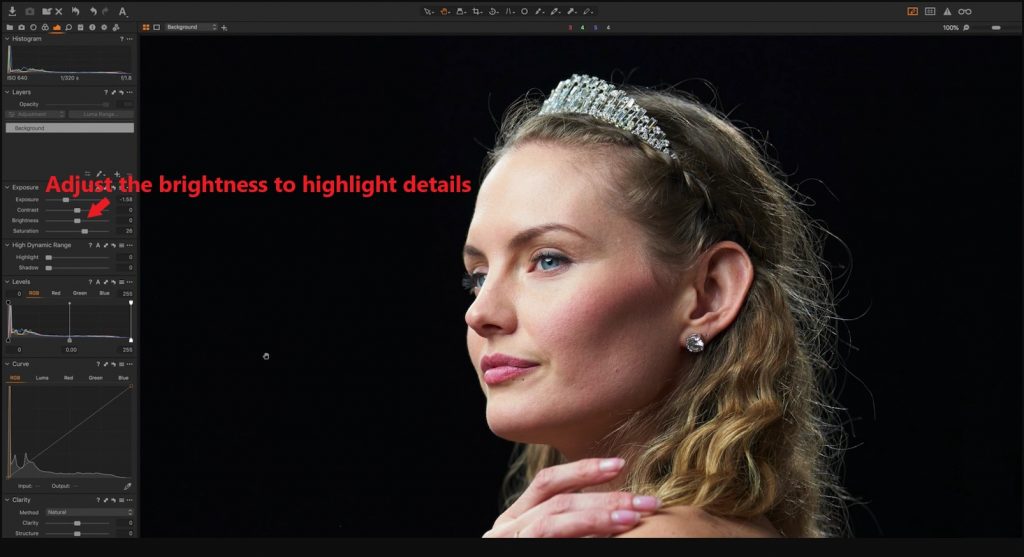The height and width of the screenshot is (557, 1024).
Task: Click the Auto adjust A icon
Action: (x=122, y=12)
